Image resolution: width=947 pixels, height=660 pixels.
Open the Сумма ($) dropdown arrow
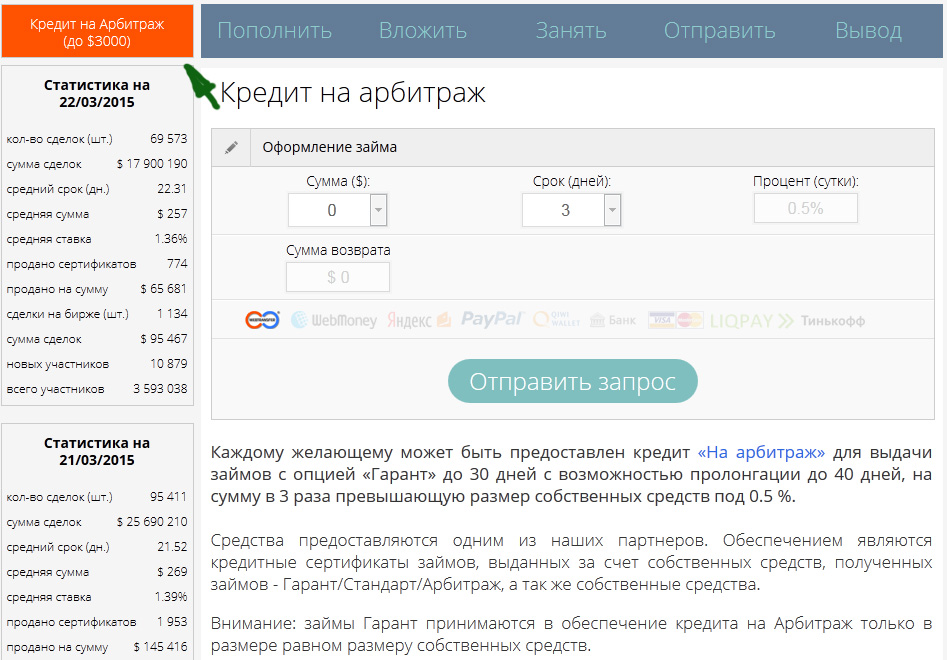coord(379,210)
